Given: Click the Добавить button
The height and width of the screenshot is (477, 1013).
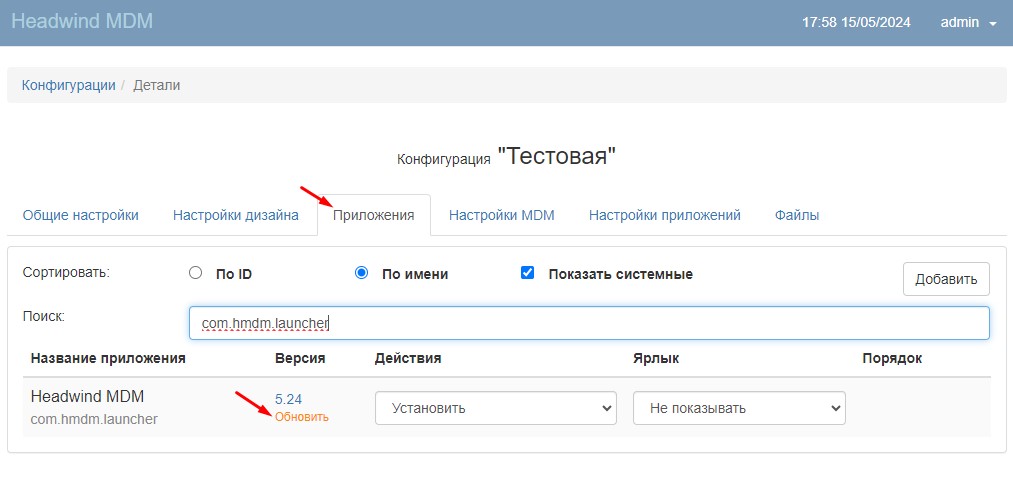Looking at the screenshot, I should coord(946,279).
